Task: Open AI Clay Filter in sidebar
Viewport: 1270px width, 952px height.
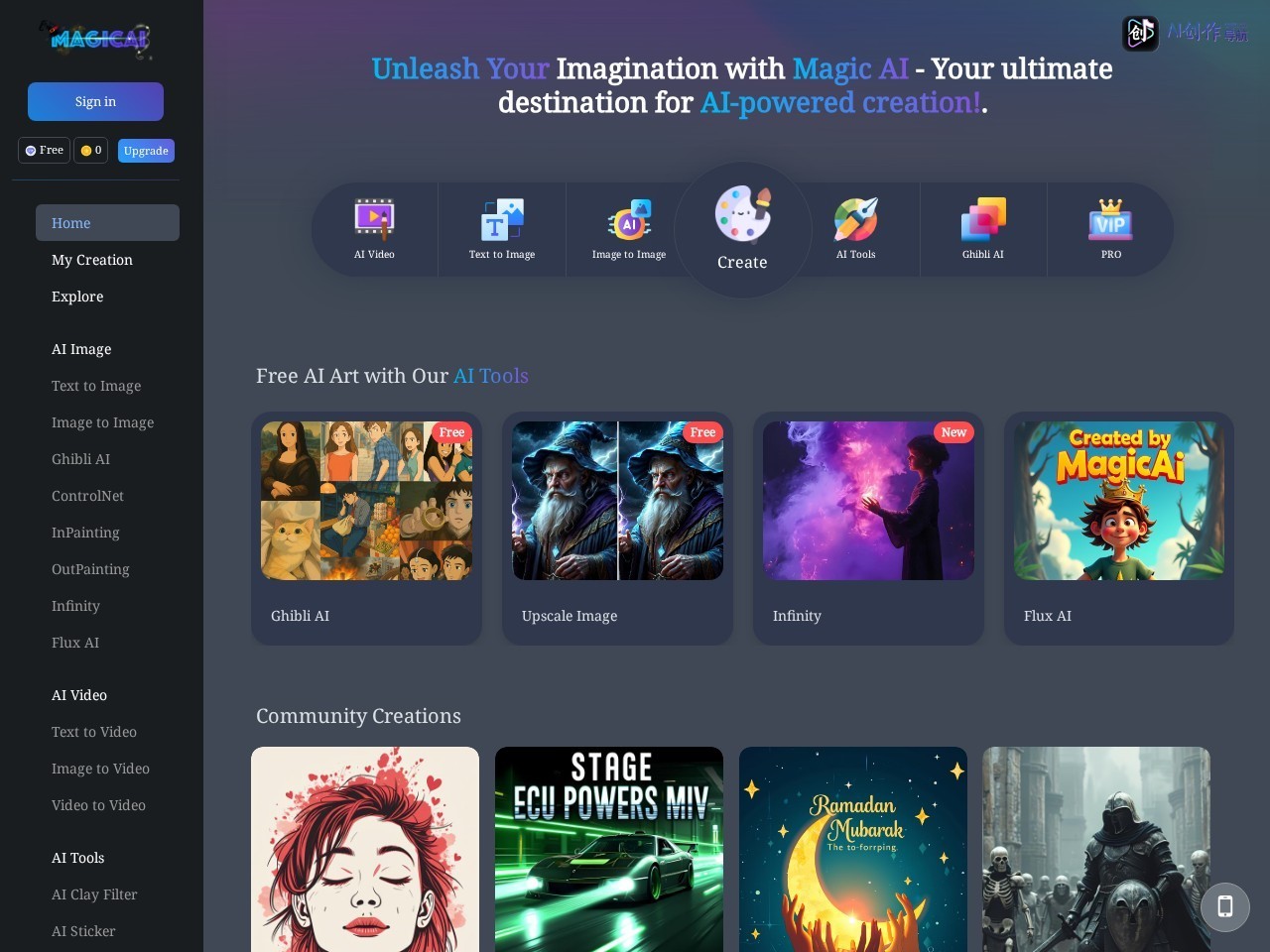Action: pos(94,894)
